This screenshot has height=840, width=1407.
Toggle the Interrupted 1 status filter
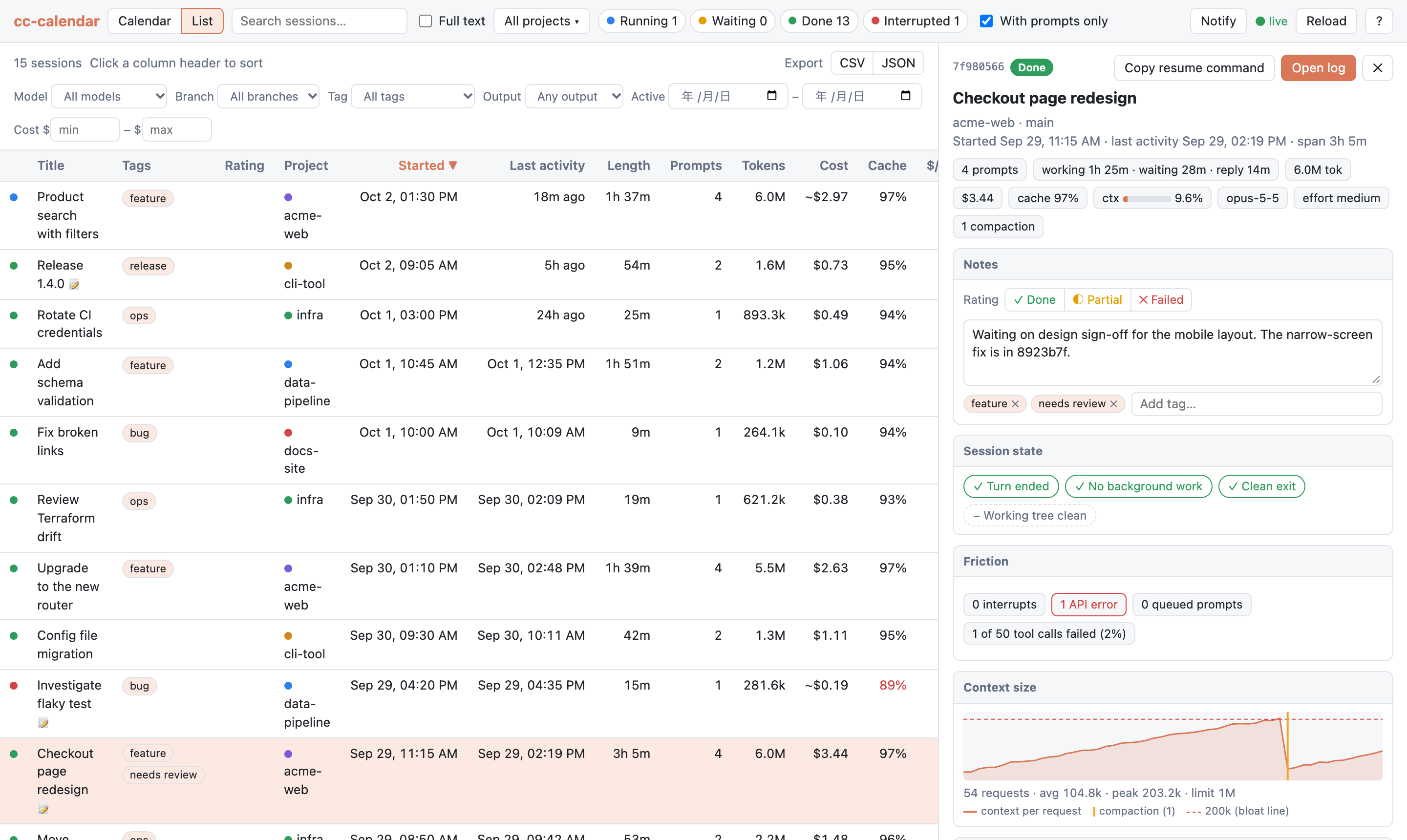point(915,21)
